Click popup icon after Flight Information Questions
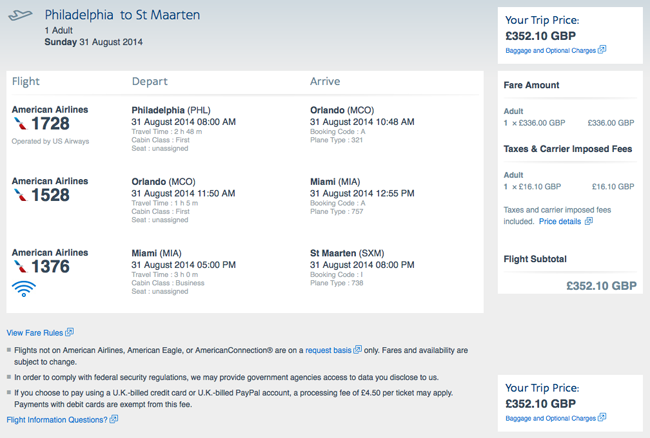 (x=114, y=419)
